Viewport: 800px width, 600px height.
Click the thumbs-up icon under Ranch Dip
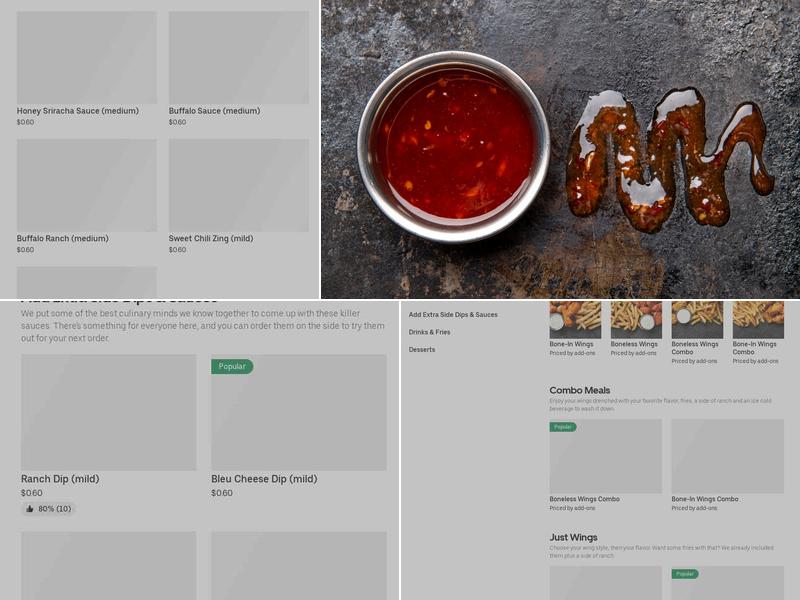pyautogui.click(x=30, y=509)
